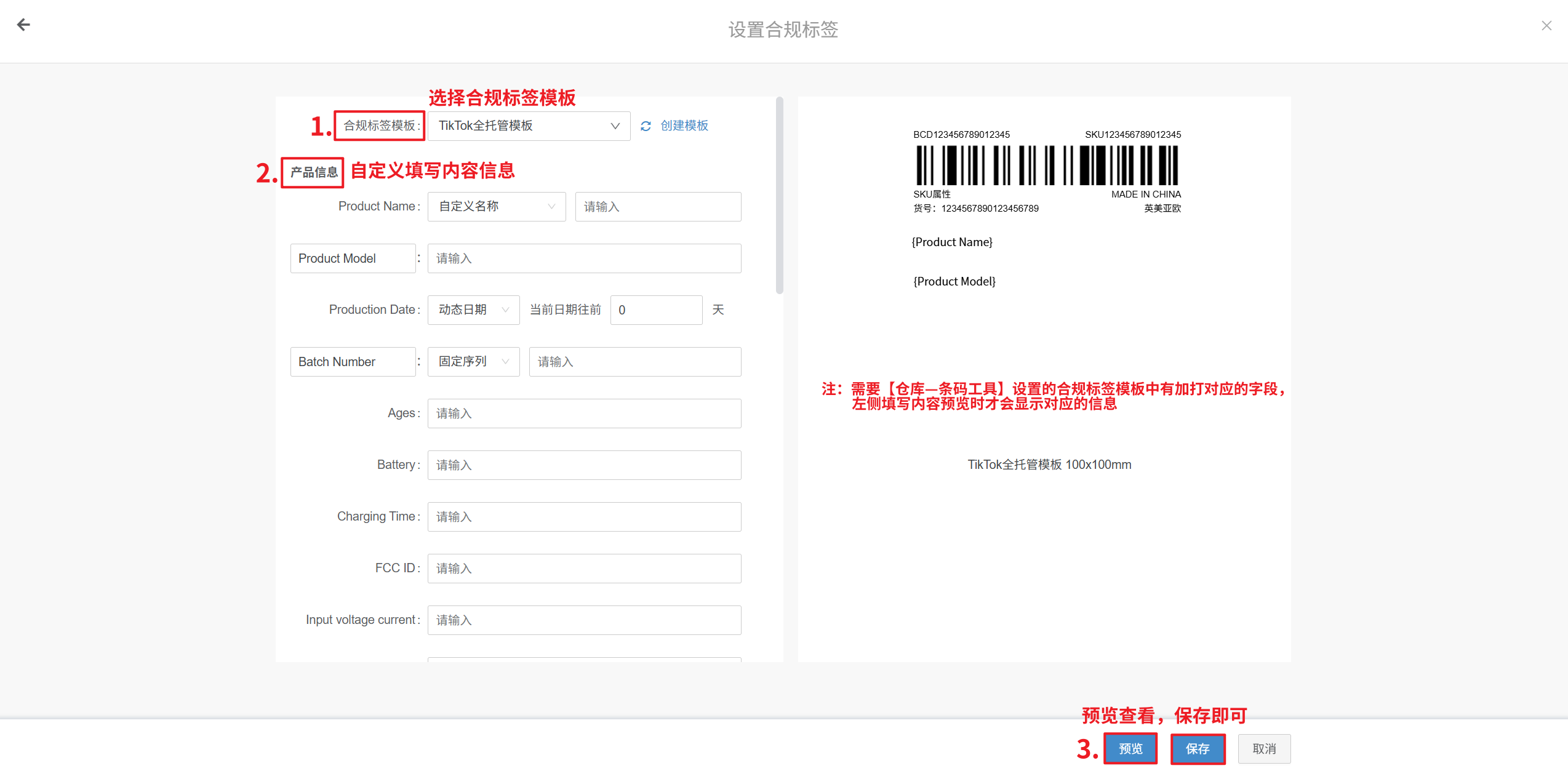Close the compliance label dialog

click(1546, 25)
